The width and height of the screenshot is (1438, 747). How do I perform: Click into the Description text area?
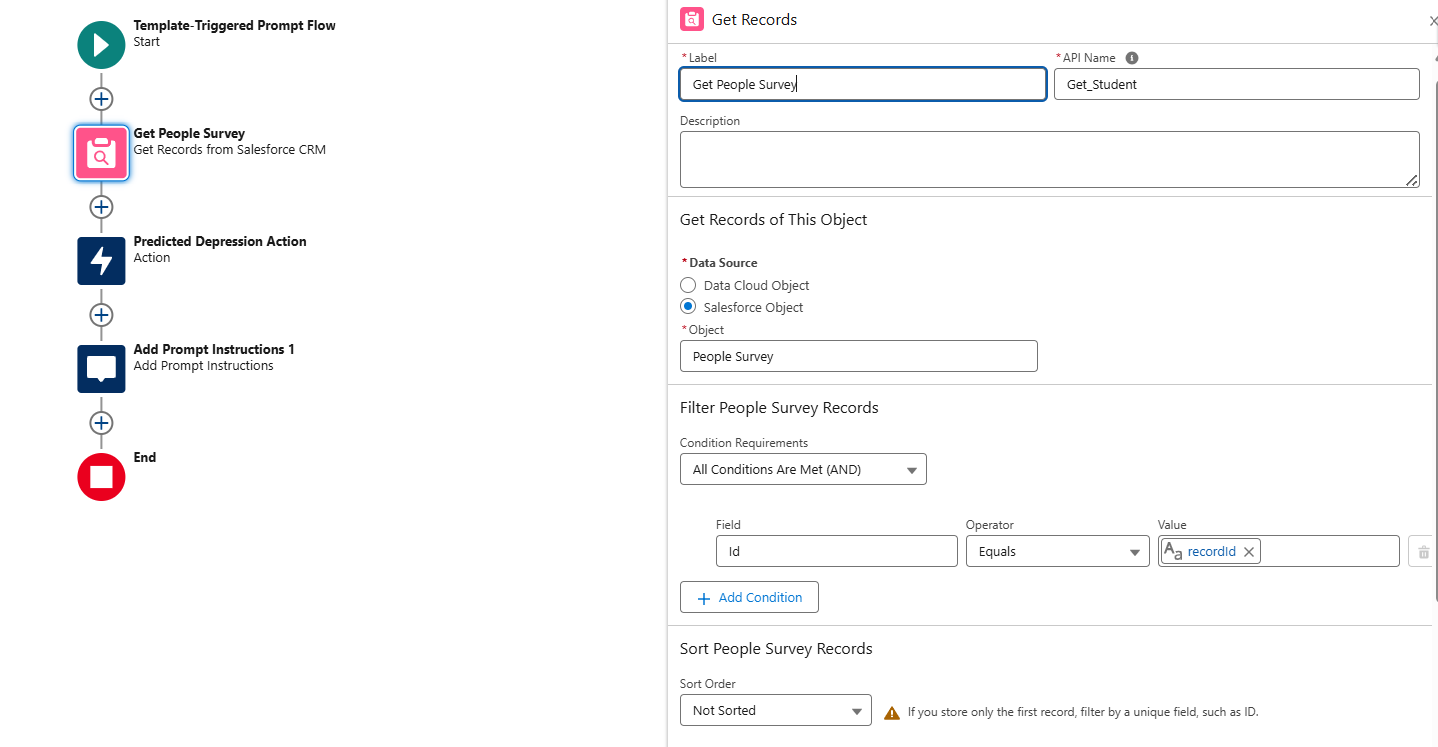(x=1049, y=159)
